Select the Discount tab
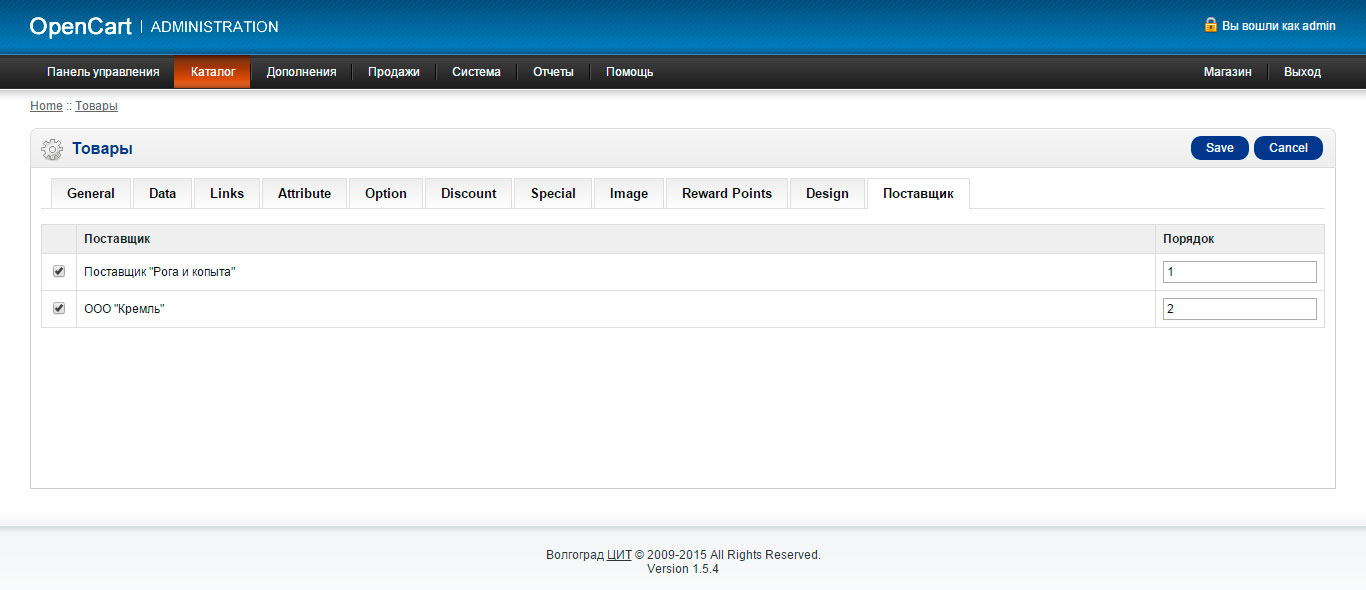Screen dimensions: 1366x590 [x=468, y=194]
